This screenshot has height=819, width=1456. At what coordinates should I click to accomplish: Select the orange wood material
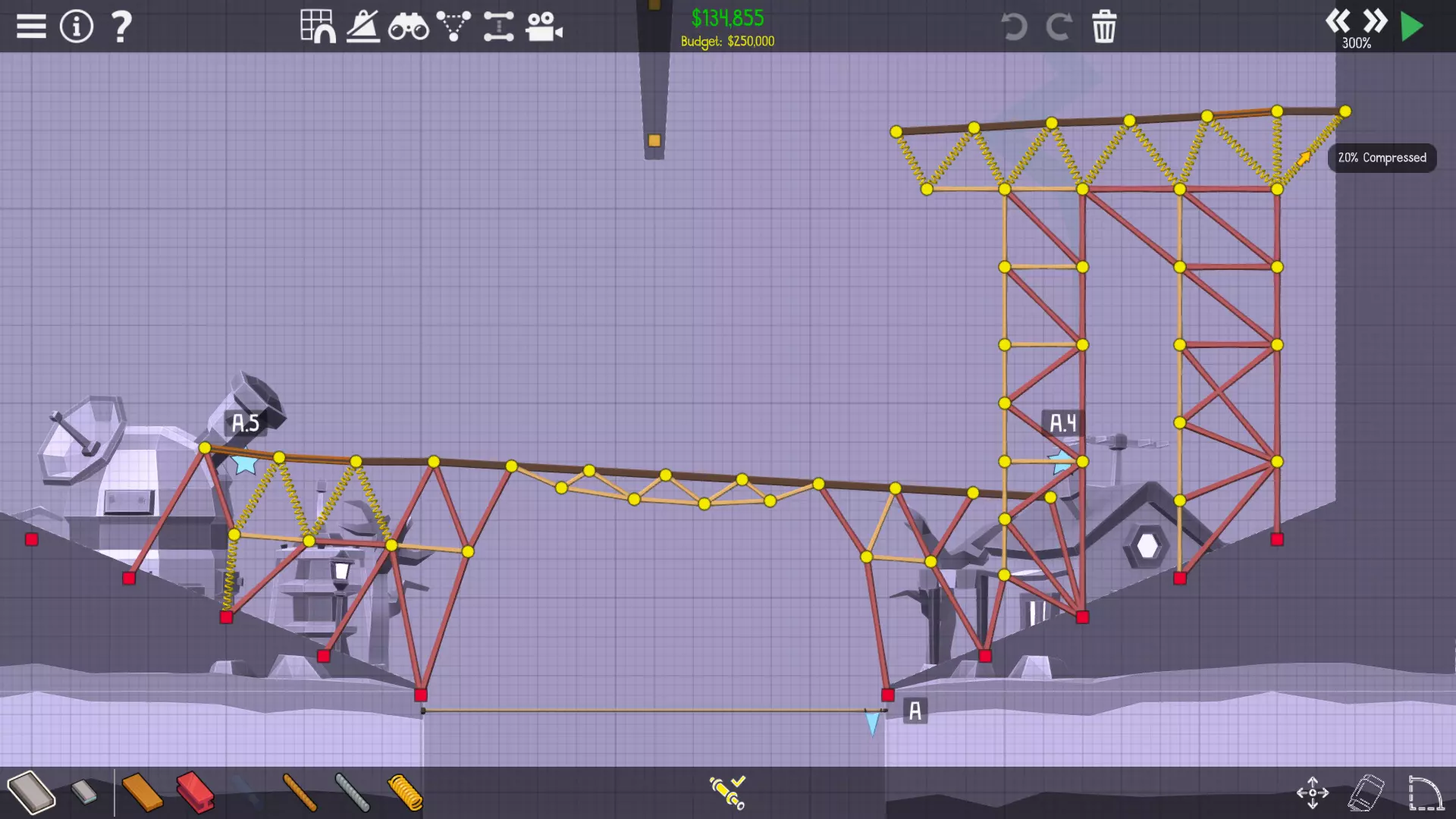coord(142,792)
